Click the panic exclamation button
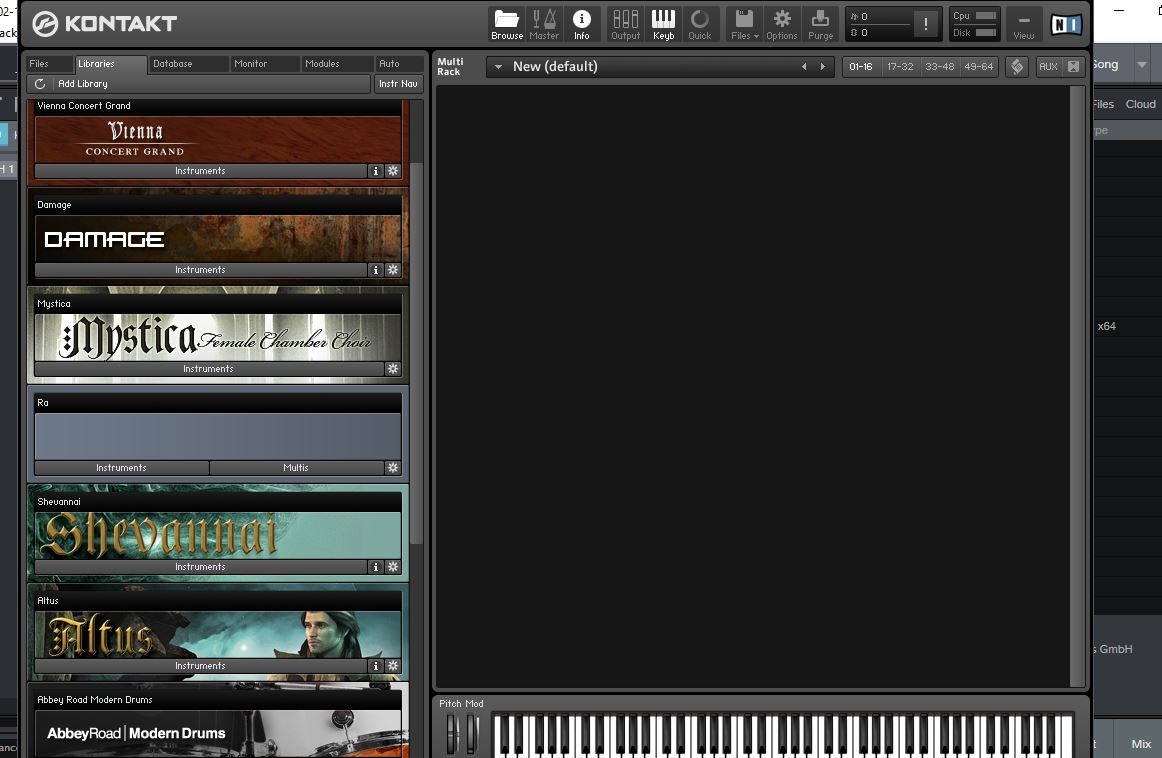 (926, 24)
